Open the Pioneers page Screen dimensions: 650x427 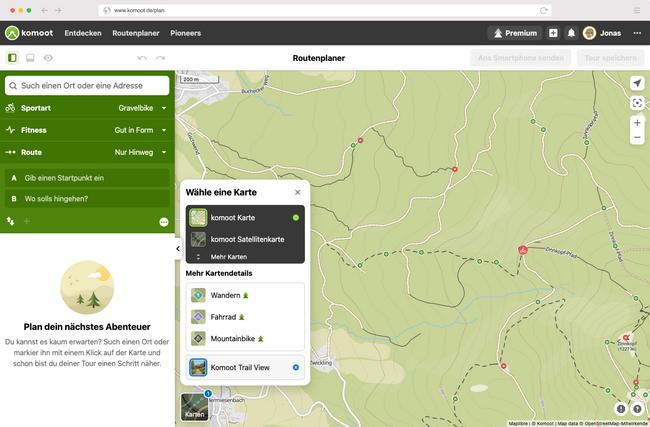pos(185,33)
